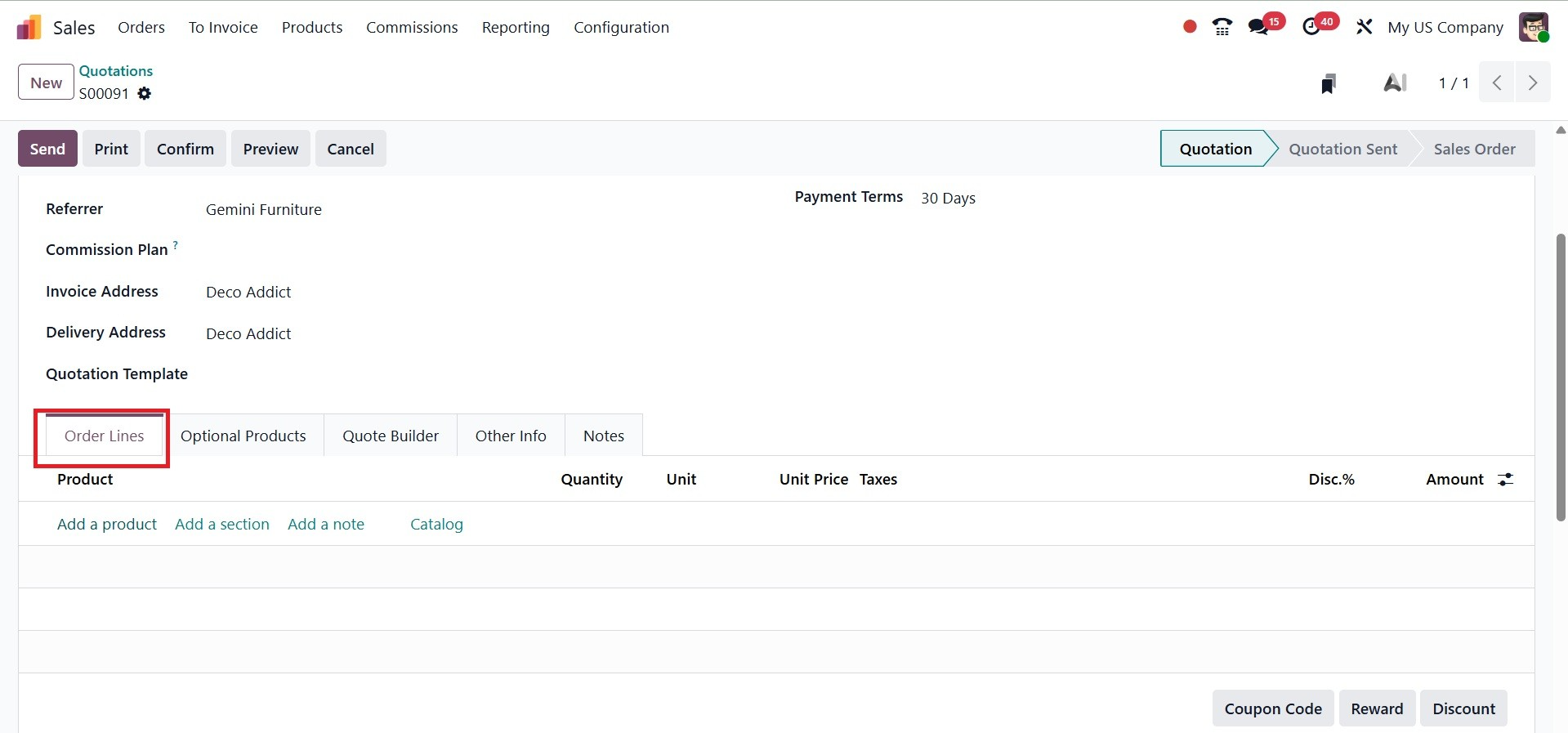Select the Quotation Sent status stage
This screenshot has height=733, width=1568.
[x=1343, y=149]
